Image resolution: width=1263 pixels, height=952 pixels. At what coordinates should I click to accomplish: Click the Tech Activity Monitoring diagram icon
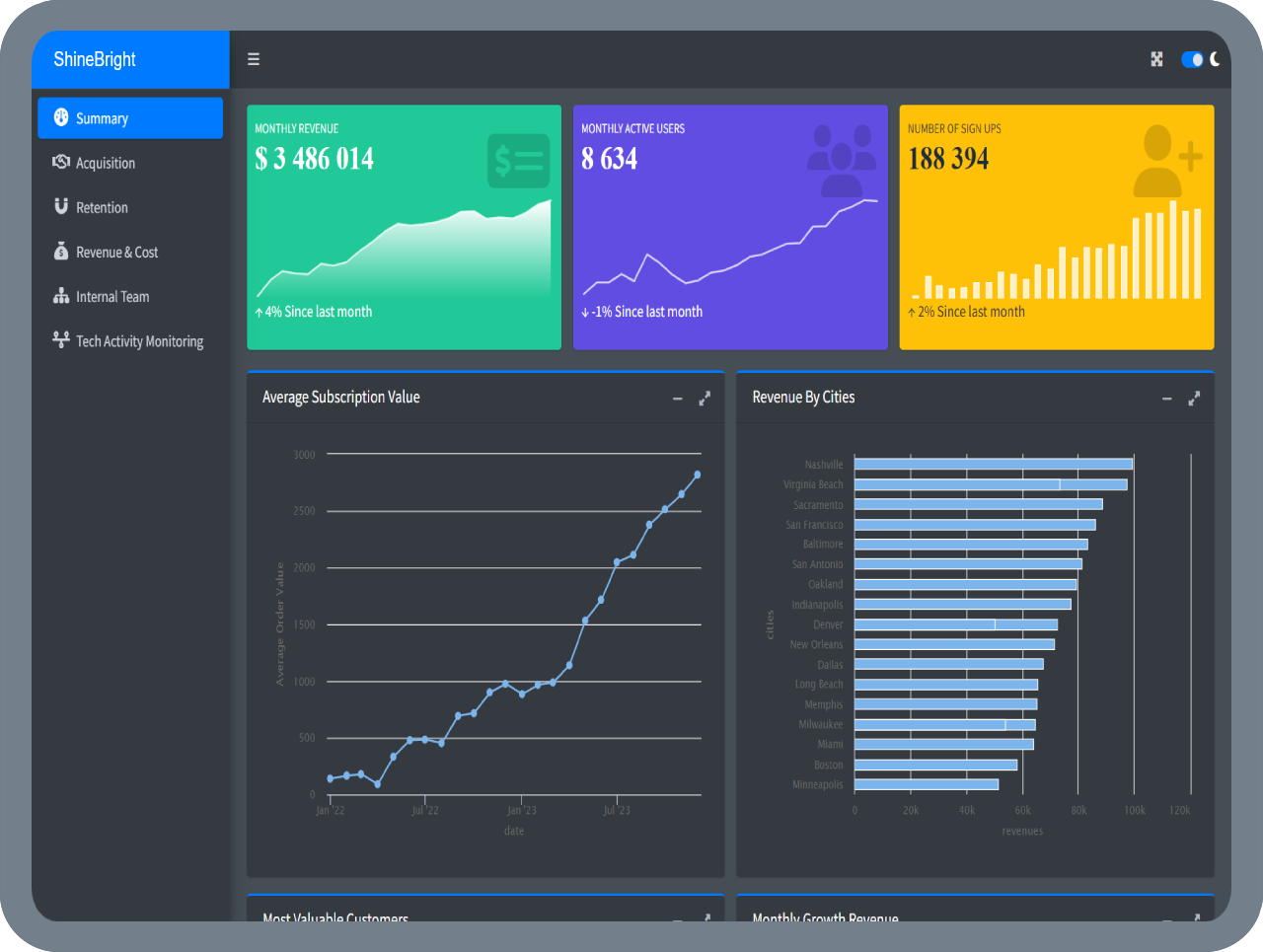click(61, 339)
